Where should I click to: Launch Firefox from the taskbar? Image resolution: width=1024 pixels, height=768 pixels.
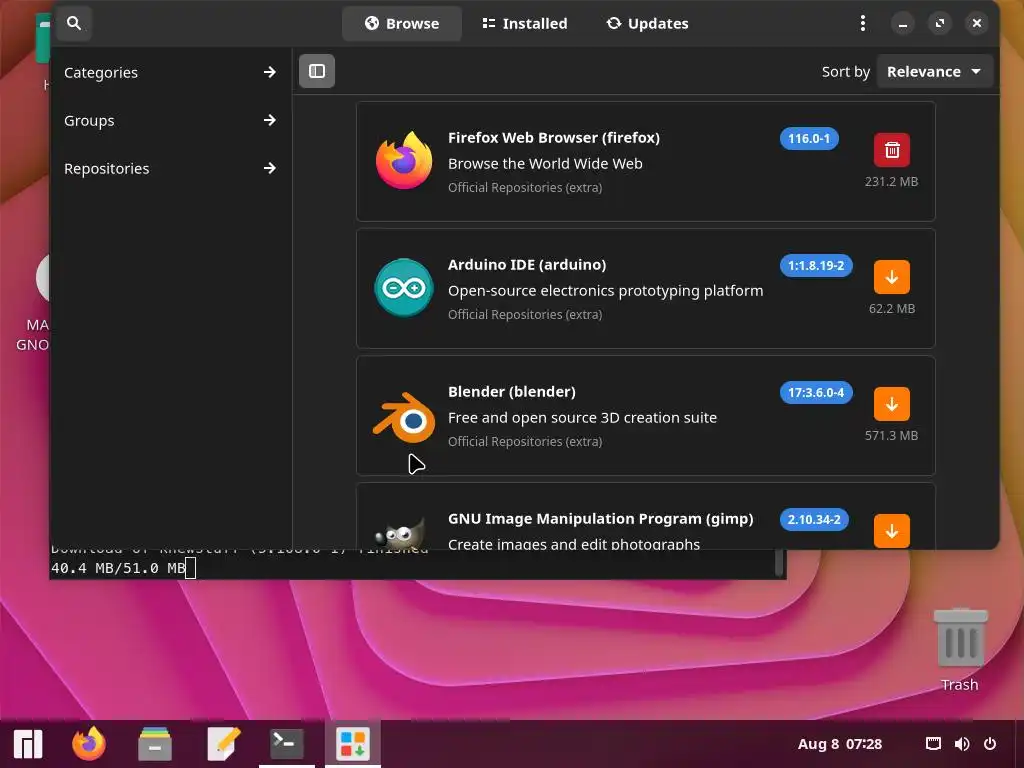pyautogui.click(x=89, y=743)
